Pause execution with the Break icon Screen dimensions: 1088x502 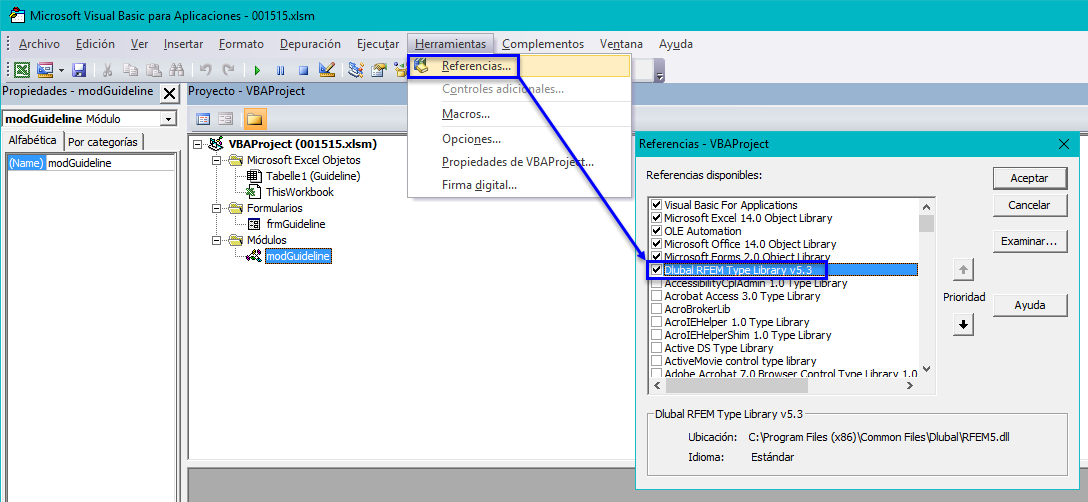(x=280, y=70)
